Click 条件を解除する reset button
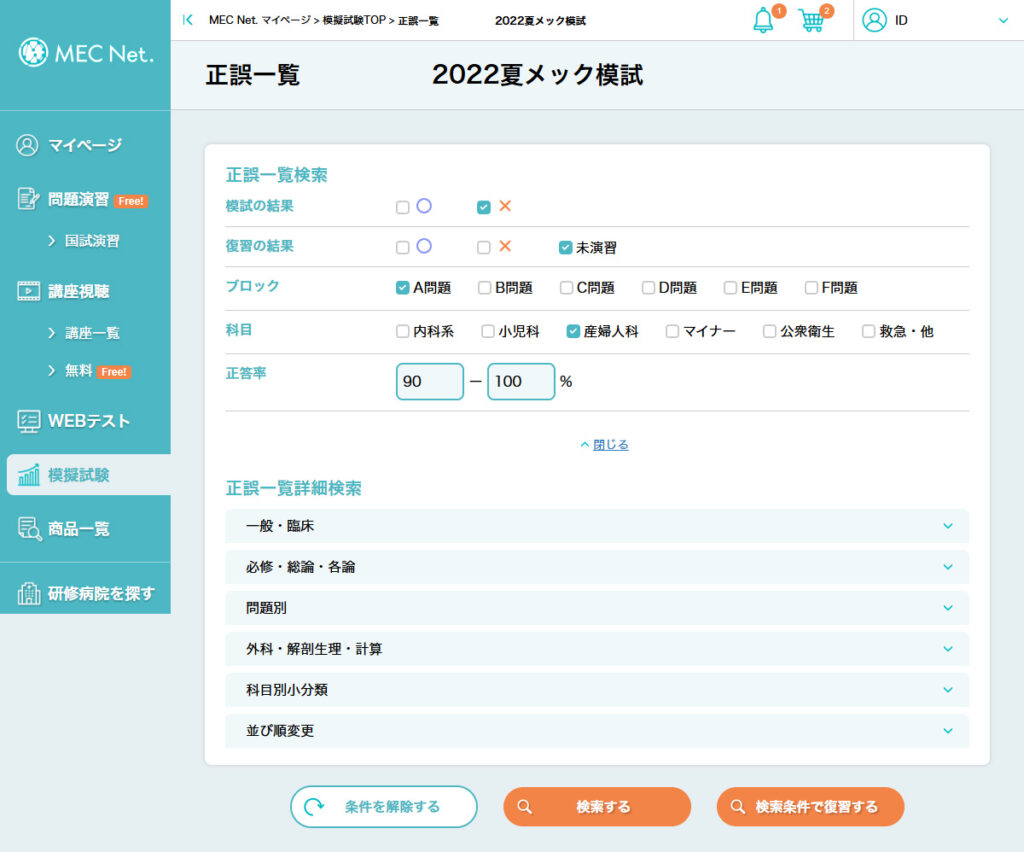The width and height of the screenshot is (1024, 852). 384,807
